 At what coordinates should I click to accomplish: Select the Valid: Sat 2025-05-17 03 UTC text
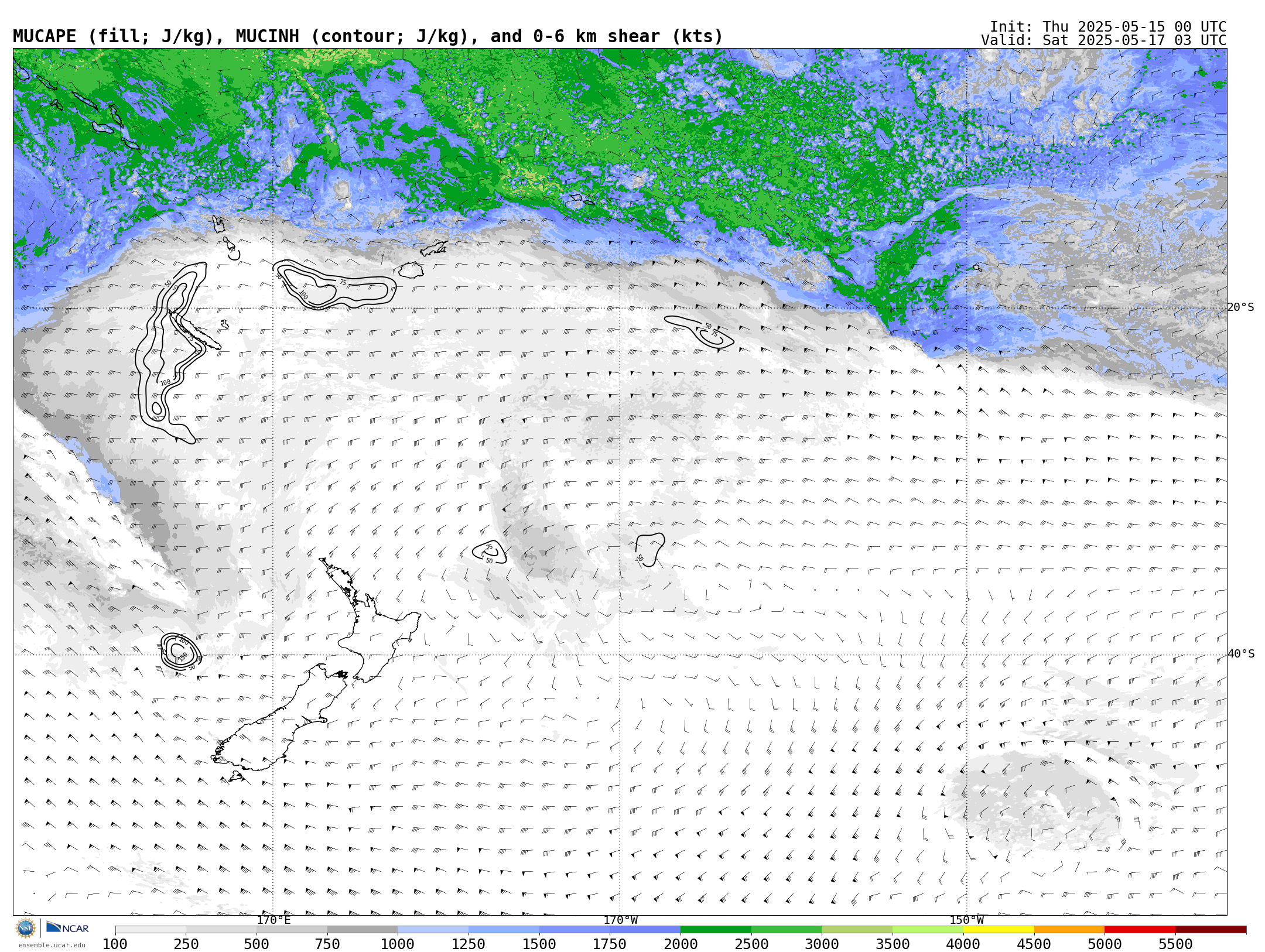coord(1103,40)
